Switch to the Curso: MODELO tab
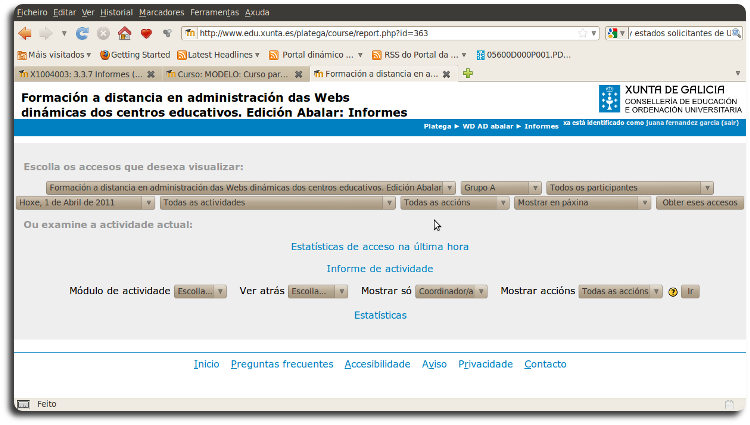The width and height of the screenshot is (750, 425). pos(232,73)
